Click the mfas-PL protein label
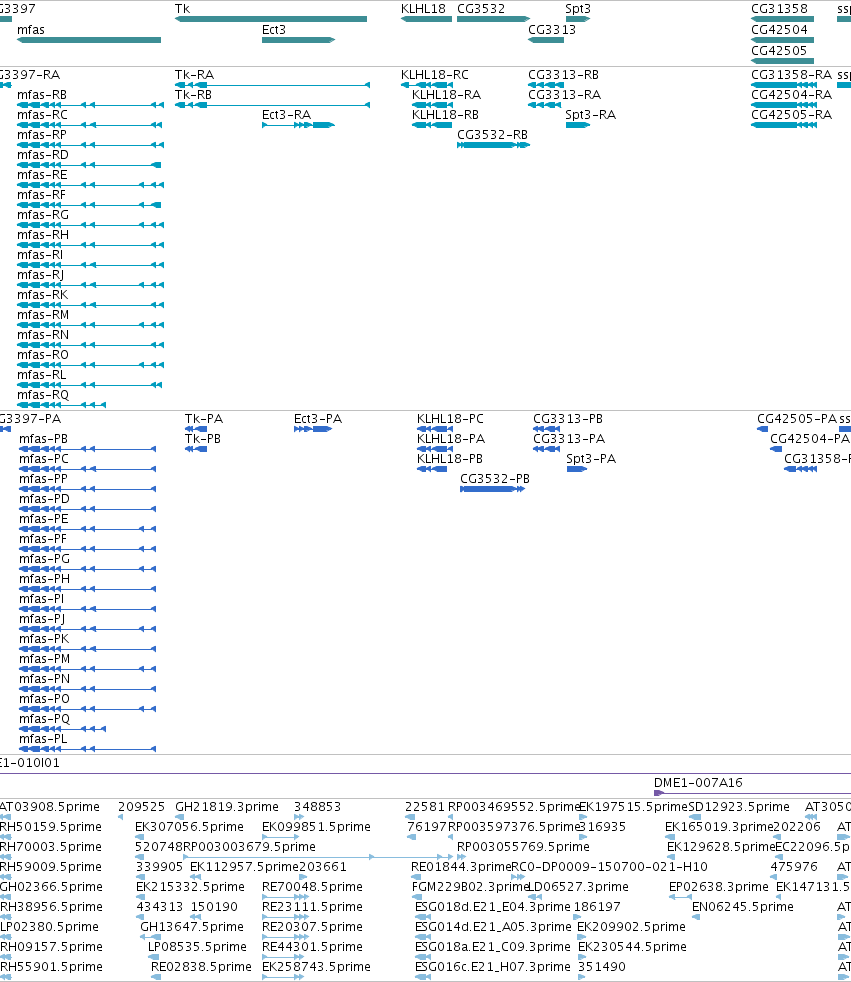851x982 pixels. pyautogui.click(x=43, y=739)
